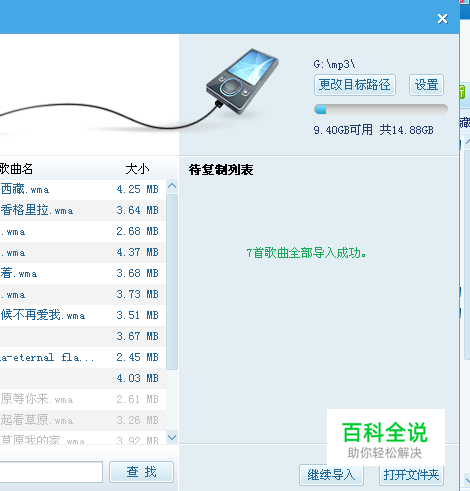470x491 pixels.
Task: Select the row sized 4.37 MB
Action: click(83, 252)
